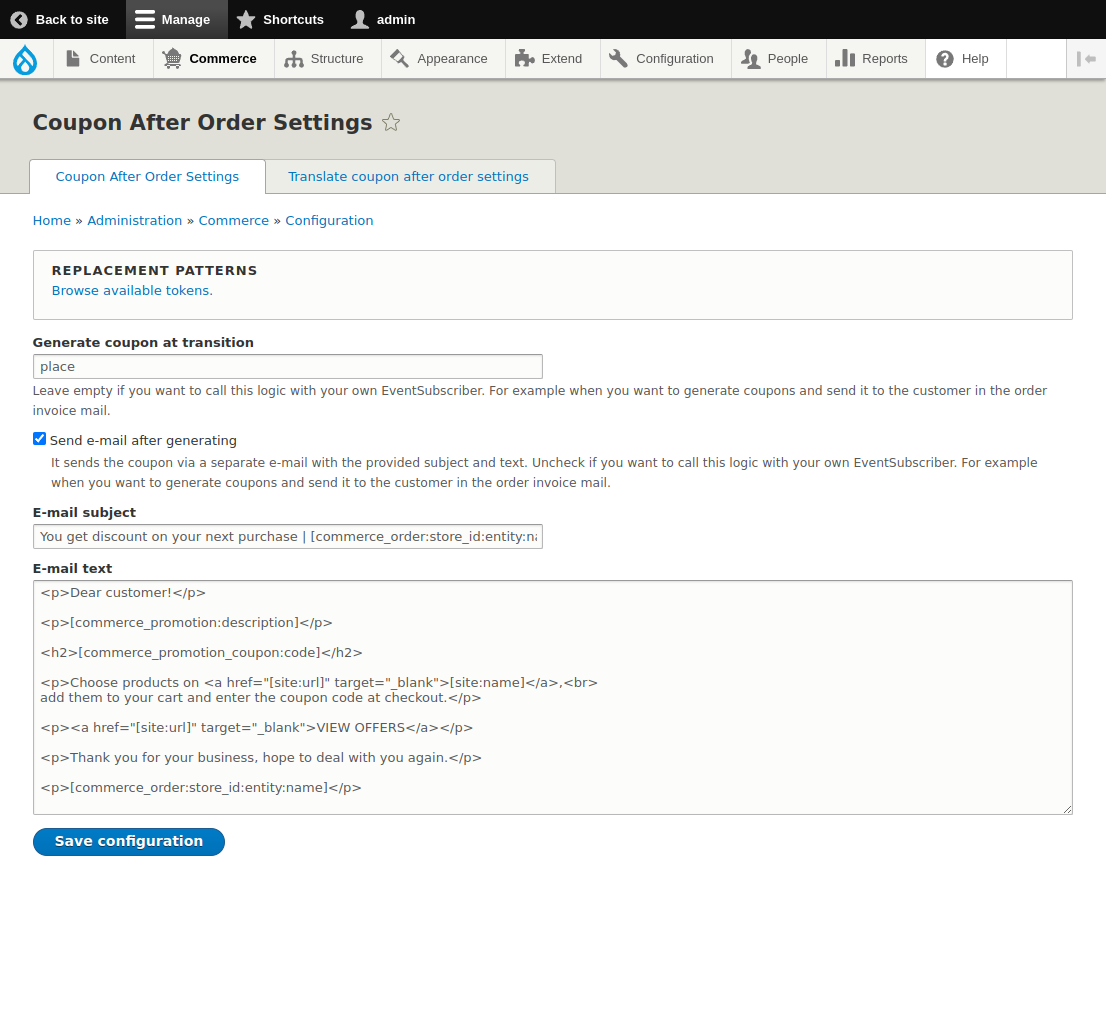
Task: Toggle the bookmark star beside the page title
Action: [x=391, y=122]
